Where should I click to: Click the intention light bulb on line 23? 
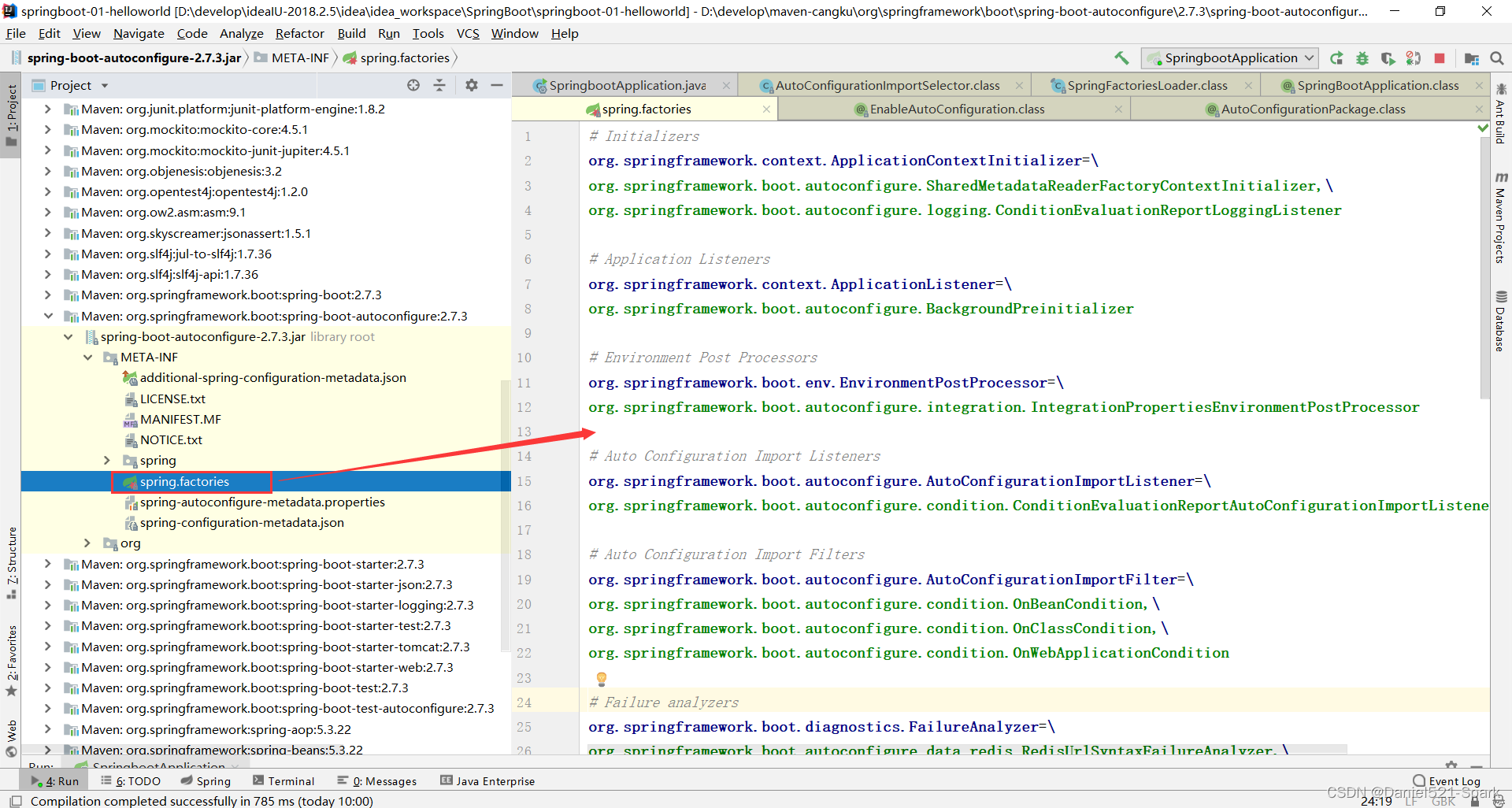tap(602, 678)
